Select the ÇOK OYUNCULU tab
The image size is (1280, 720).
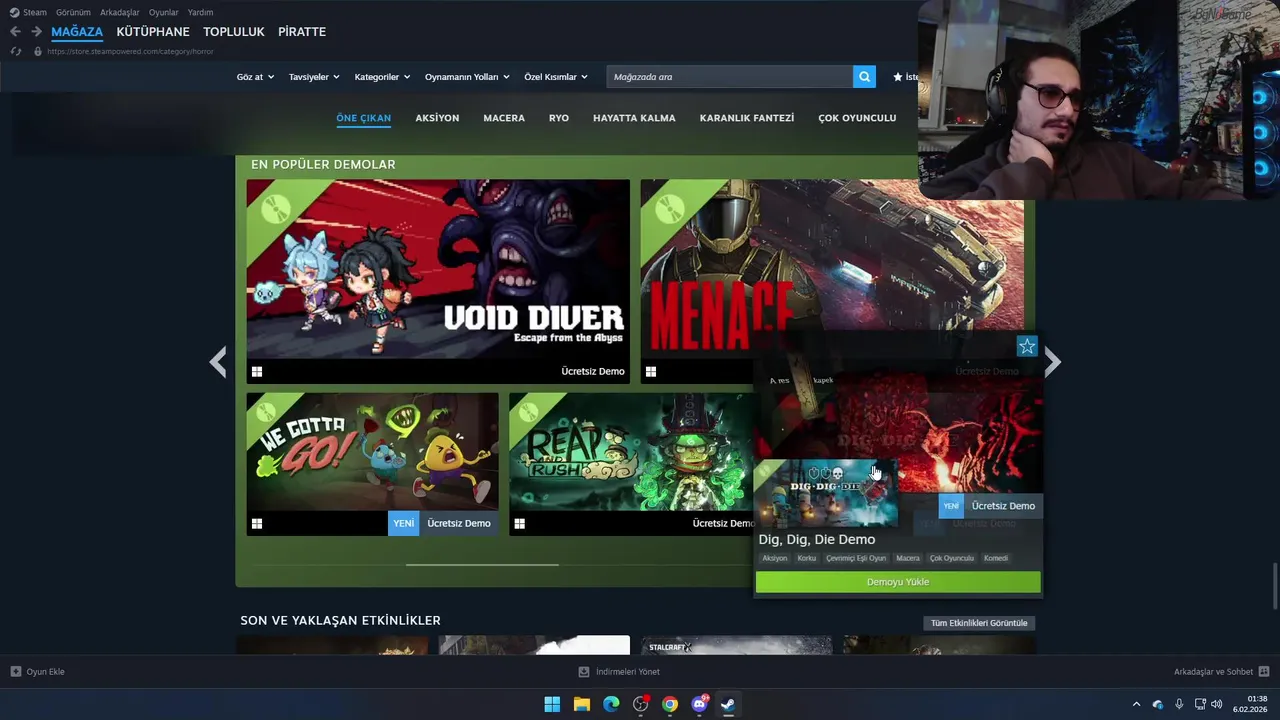pos(857,118)
